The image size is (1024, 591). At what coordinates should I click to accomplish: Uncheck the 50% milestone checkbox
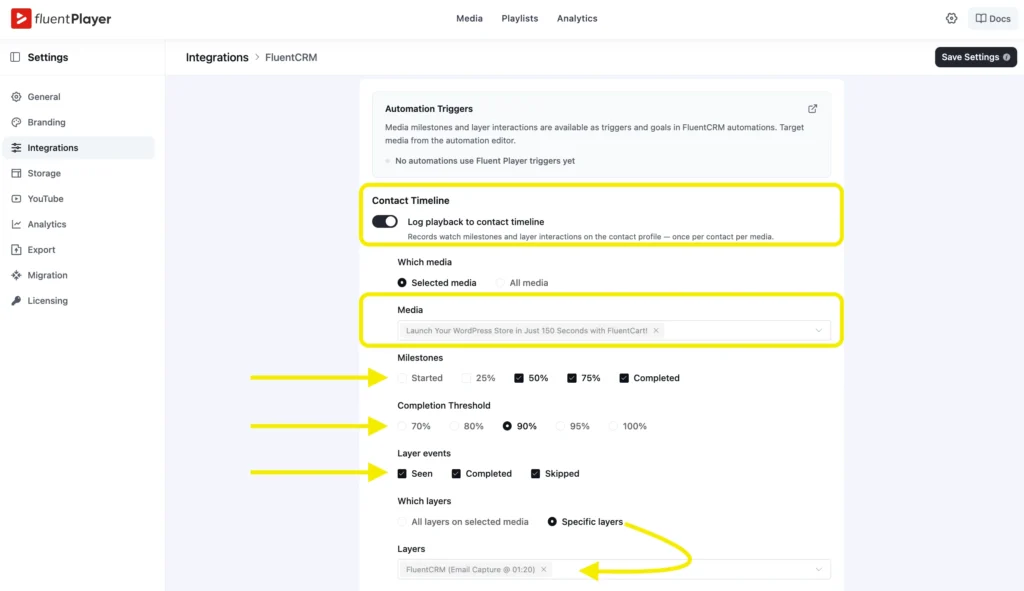pyautogui.click(x=519, y=378)
